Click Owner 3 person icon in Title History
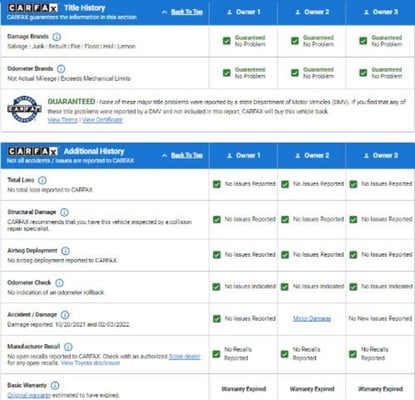Viewport: 415px width, 400px height. click(x=366, y=12)
